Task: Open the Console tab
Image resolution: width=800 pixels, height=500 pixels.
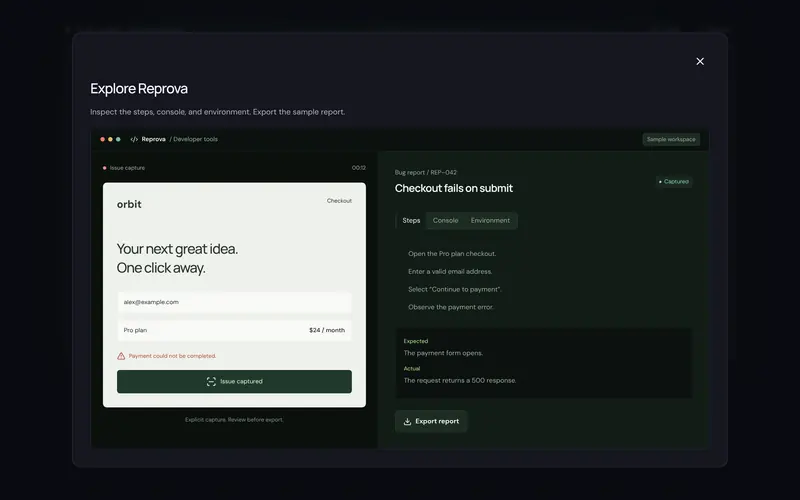Action: tap(445, 220)
